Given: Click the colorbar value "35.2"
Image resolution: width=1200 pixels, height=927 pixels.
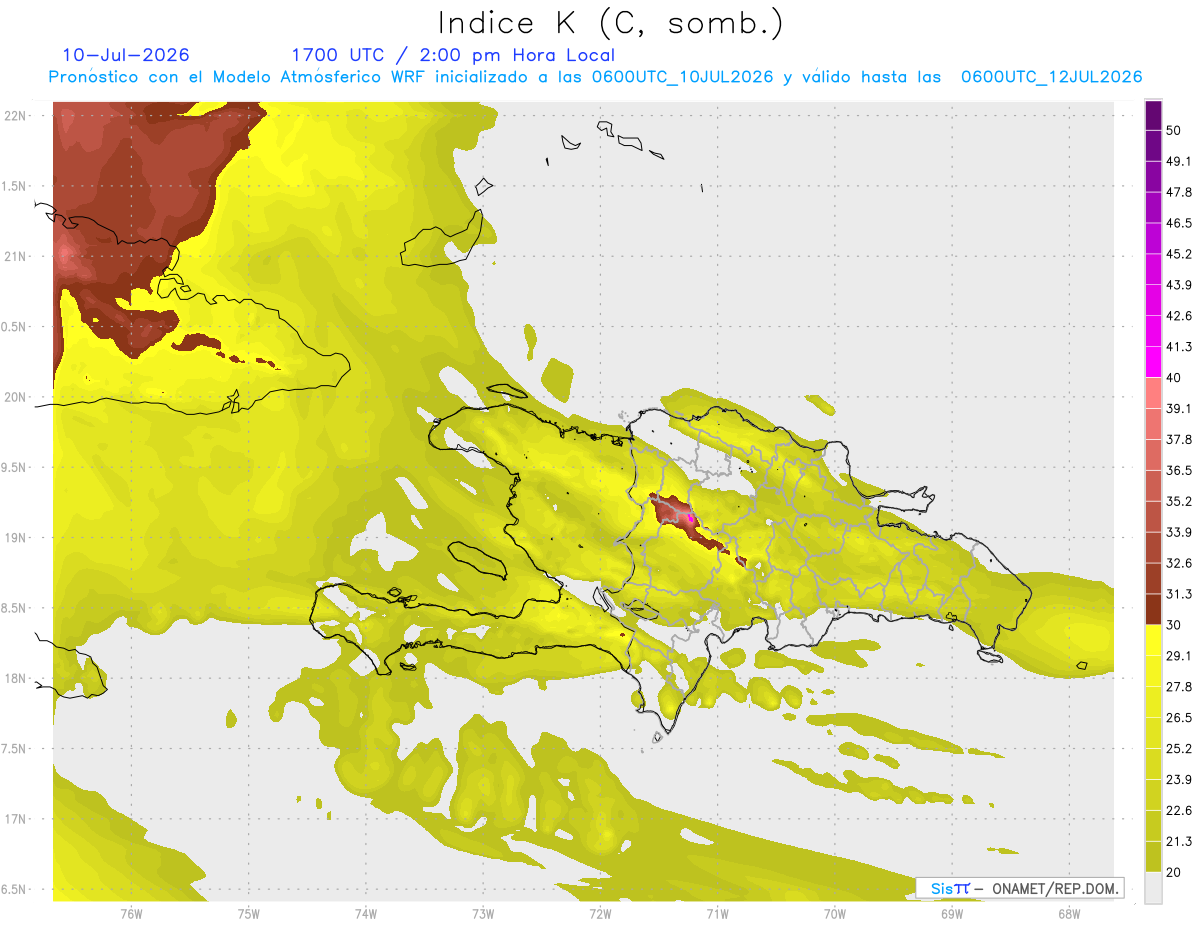Looking at the screenshot, I should click(x=1179, y=501).
